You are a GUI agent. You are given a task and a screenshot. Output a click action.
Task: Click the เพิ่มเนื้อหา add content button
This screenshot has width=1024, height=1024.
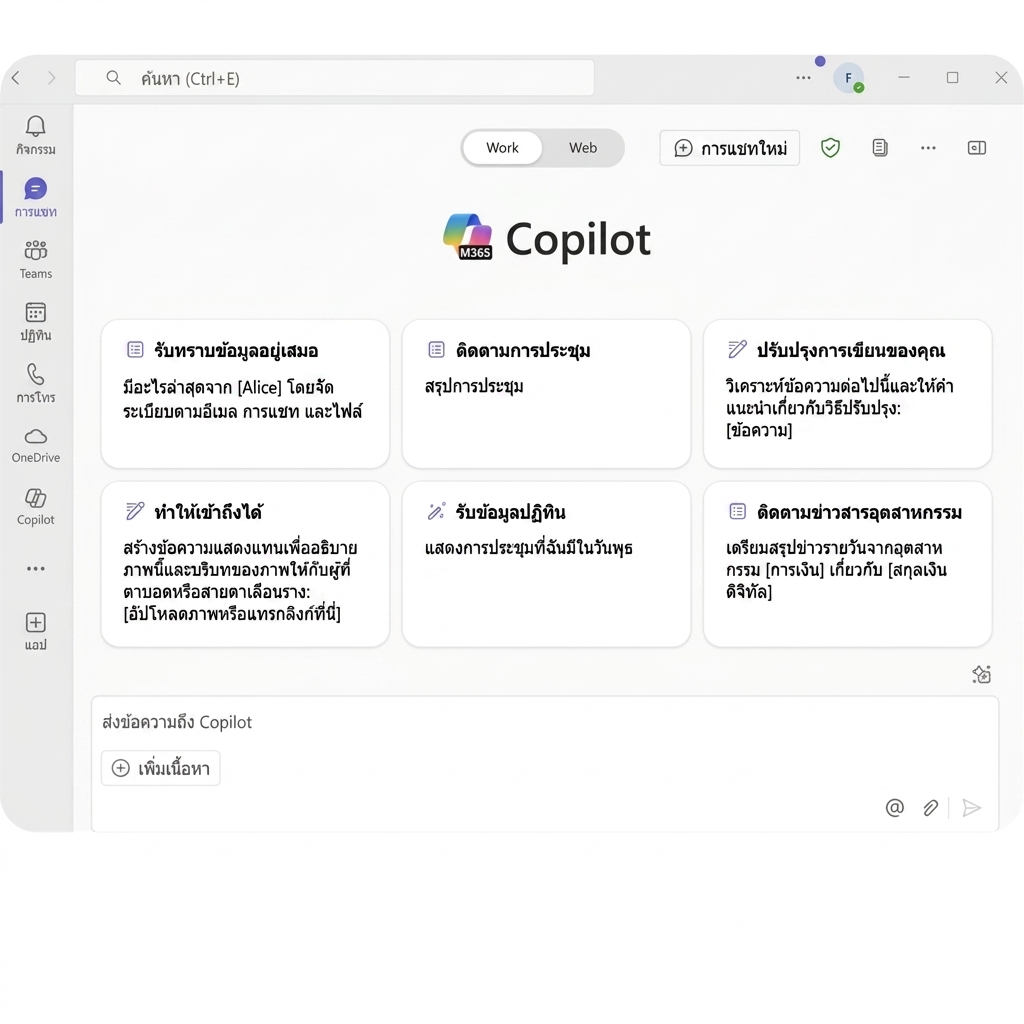coord(161,768)
